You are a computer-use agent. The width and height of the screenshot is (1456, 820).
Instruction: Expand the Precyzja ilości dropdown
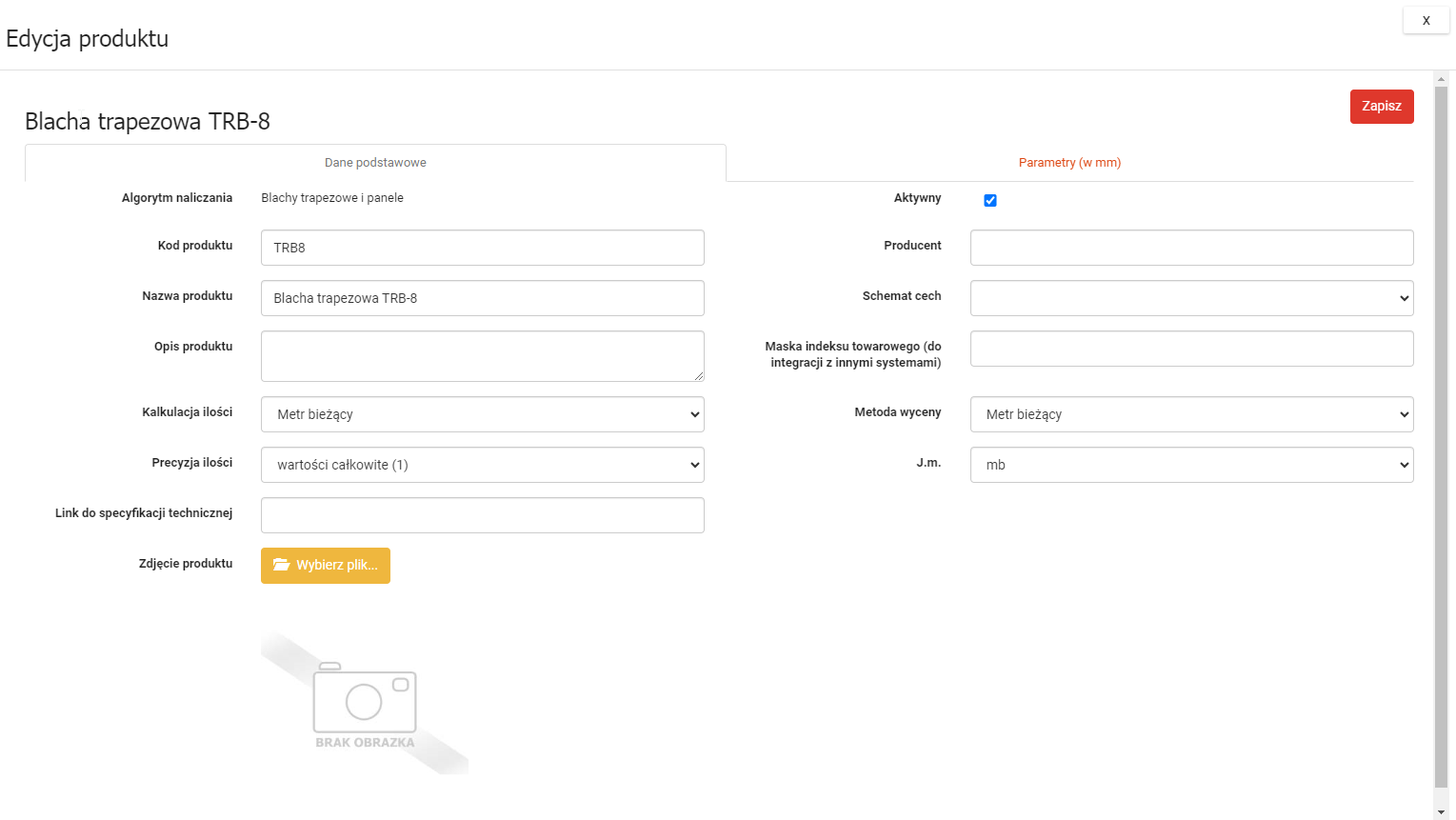[482, 465]
